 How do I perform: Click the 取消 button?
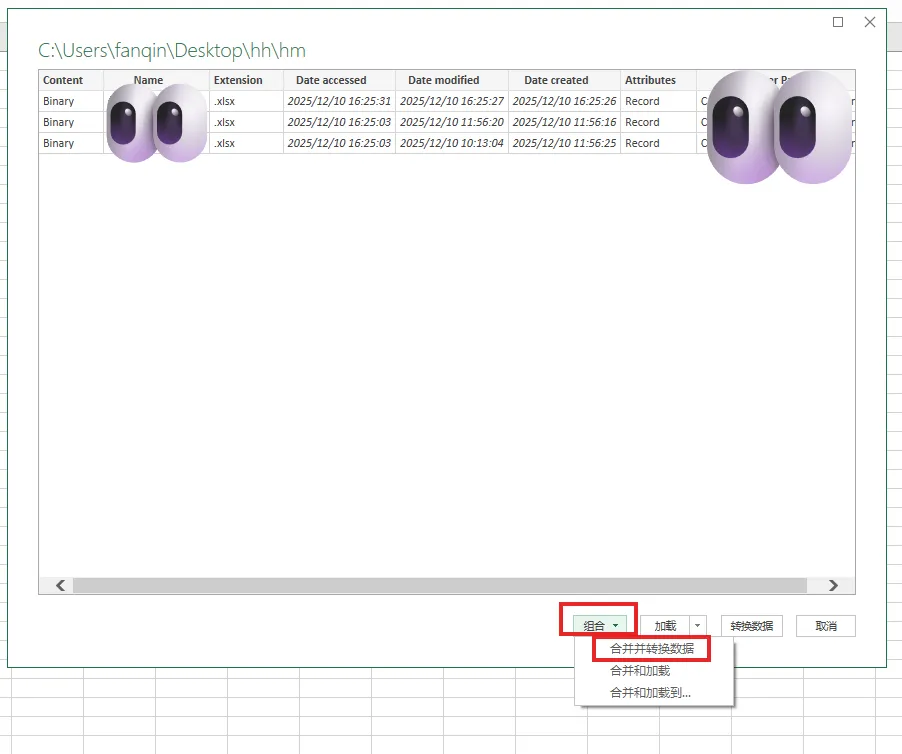tap(825, 626)
